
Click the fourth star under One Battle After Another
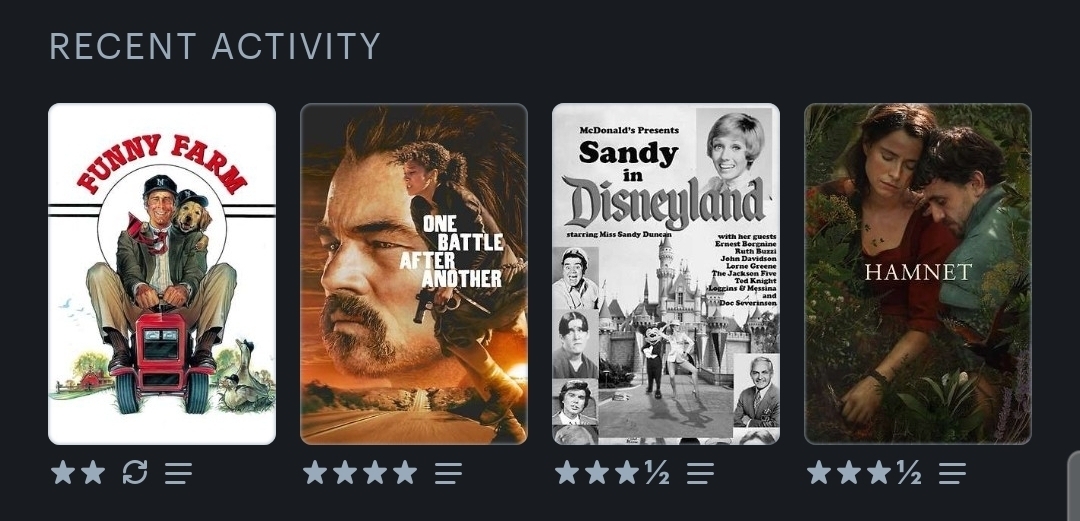(405, 473)
